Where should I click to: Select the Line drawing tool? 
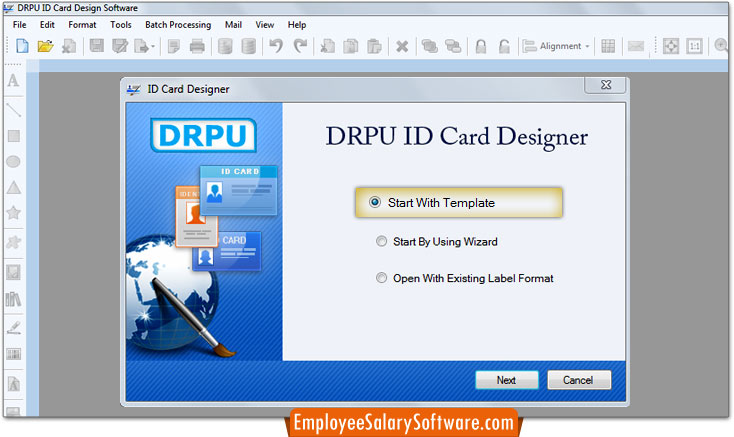coord(14,110)
